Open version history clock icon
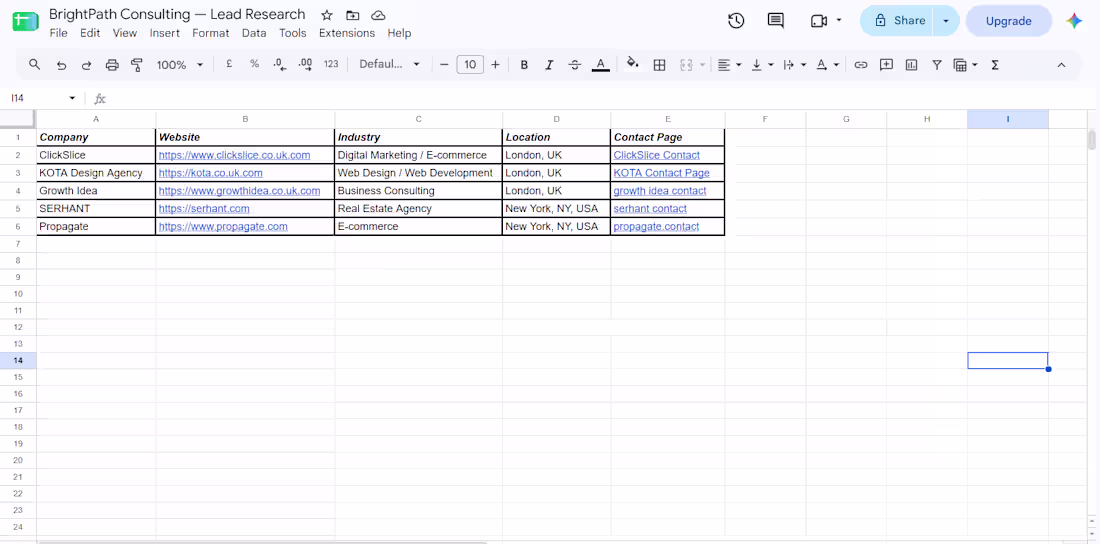 point(736,20)
